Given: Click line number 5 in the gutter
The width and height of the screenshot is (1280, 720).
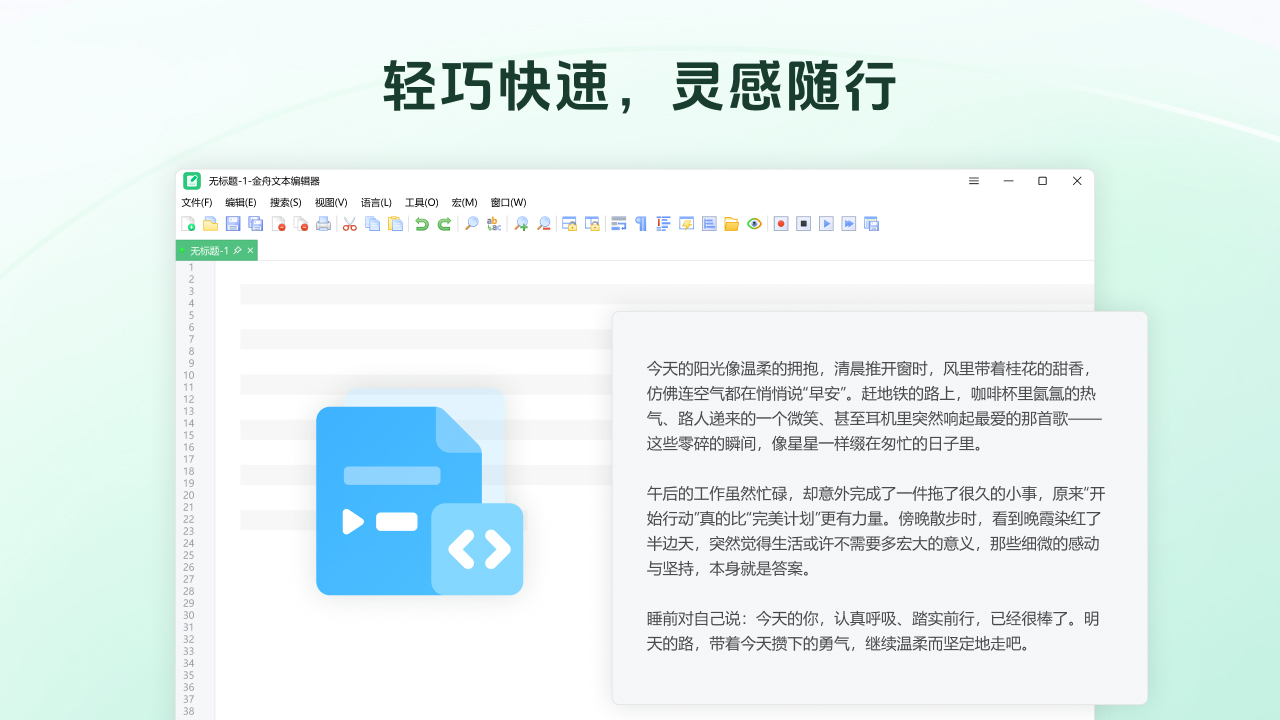Looking at the screenshot, I should [x=189, y=313].
